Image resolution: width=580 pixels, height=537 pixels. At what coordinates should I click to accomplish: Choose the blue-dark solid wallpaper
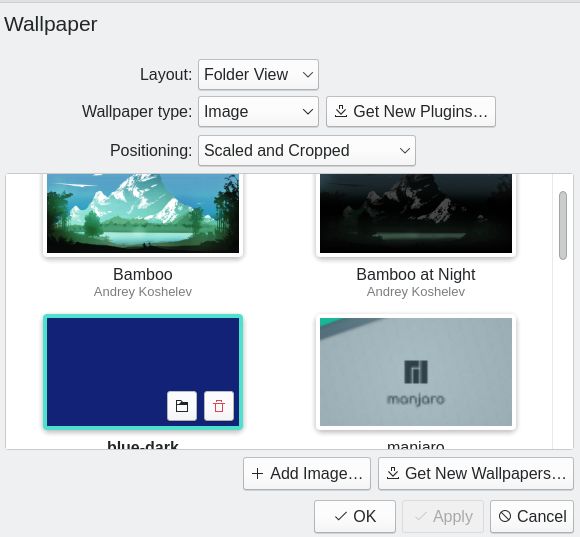143,372
